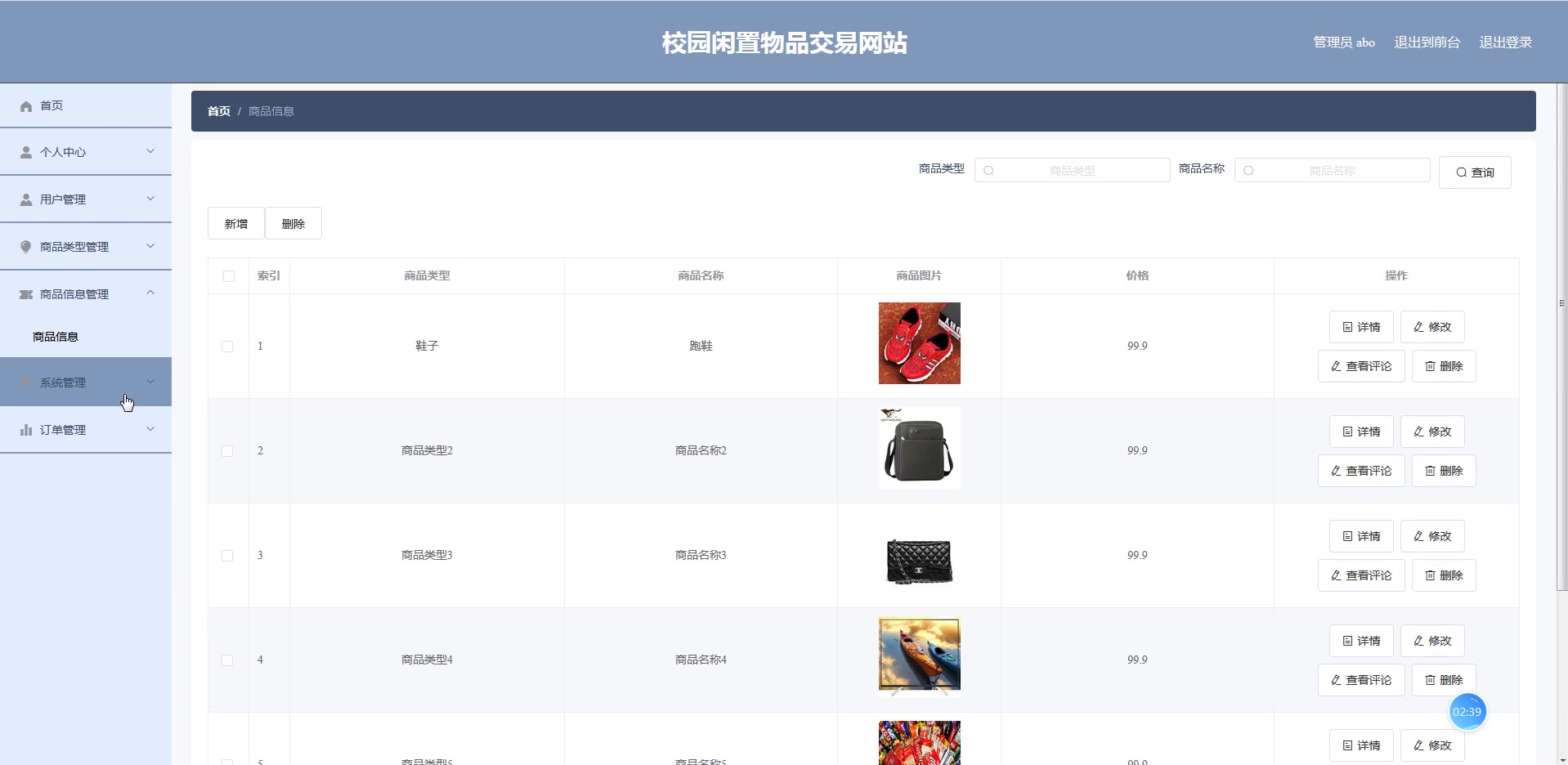Open 详情 for 商品名称2 row

tap(1361, 432)
